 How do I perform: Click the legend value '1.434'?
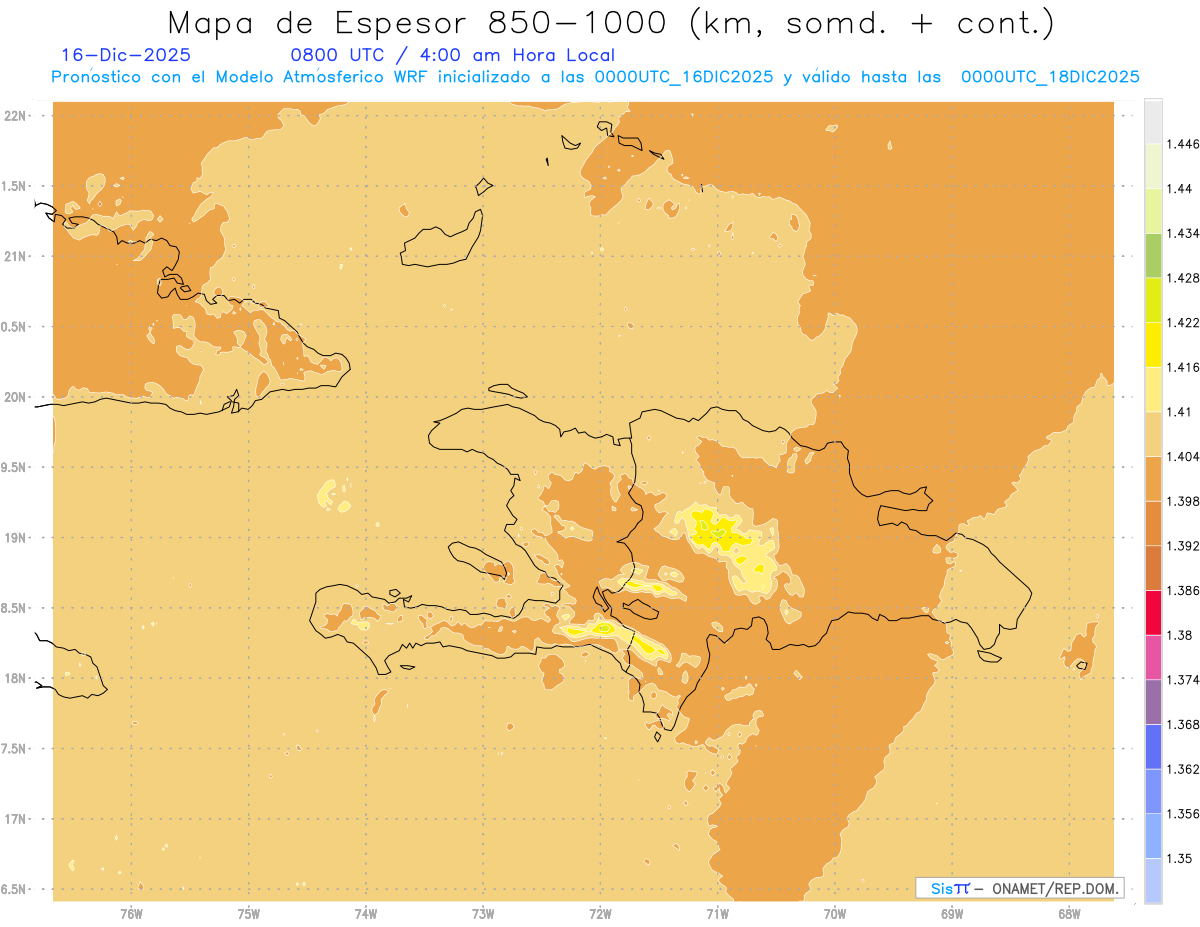point(1183,234)
